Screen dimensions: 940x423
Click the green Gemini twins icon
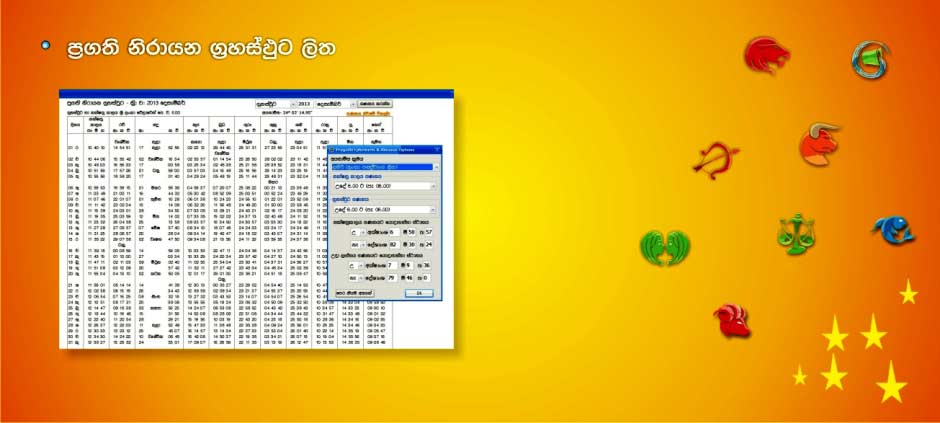tap(665, 247)
